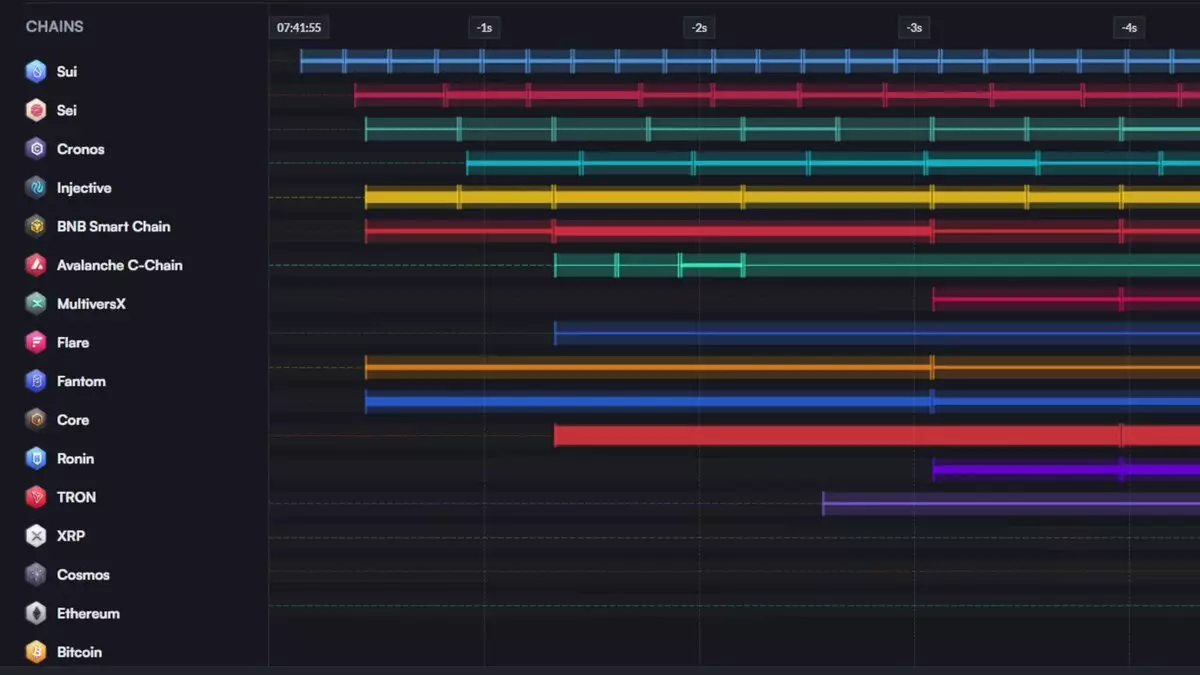Click the -3s timeline marker
Viewport: 1200px width, 675px height.
914,28
